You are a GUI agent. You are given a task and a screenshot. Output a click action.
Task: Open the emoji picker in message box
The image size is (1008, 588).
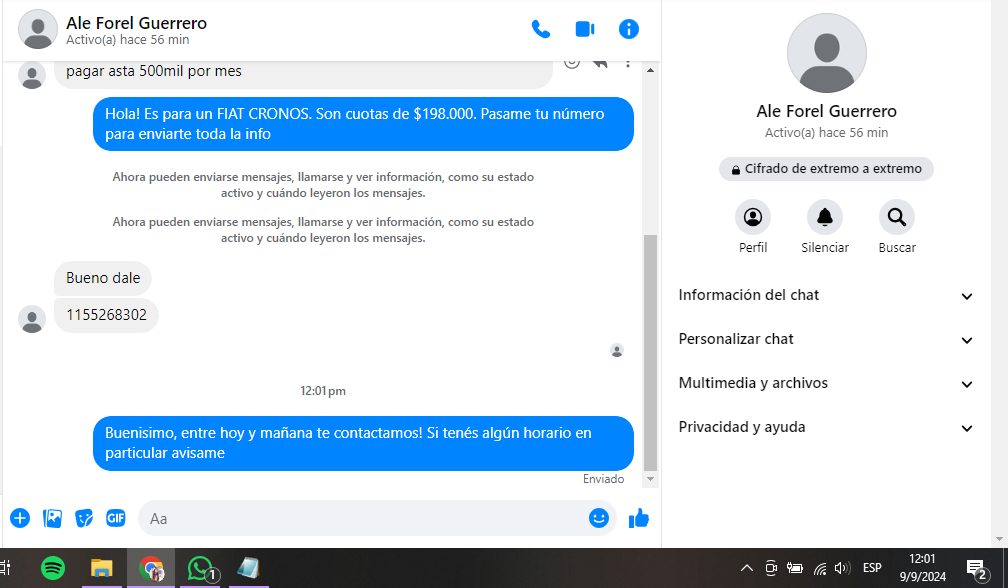(598, 518)
